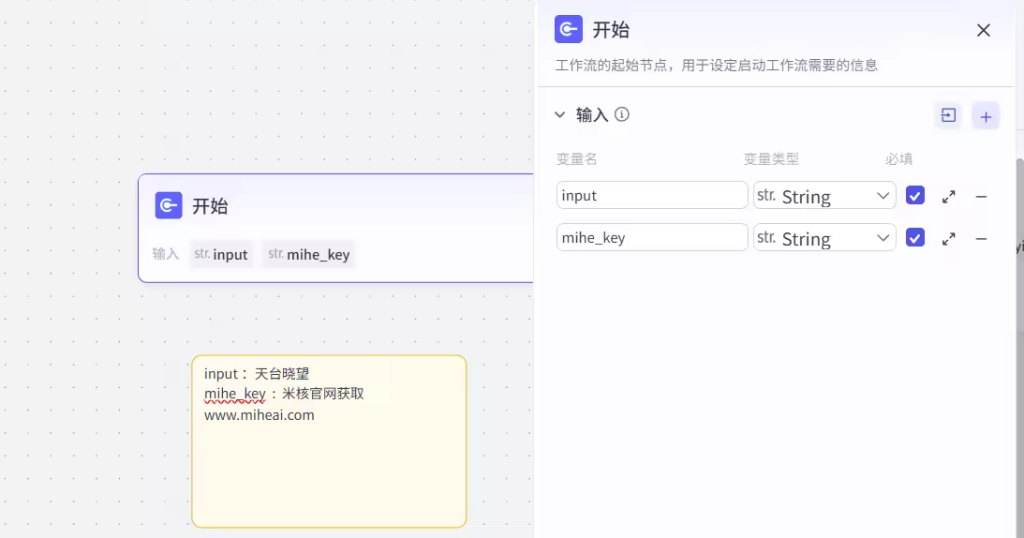Click the info icon next to 输入
The image size is (1024, 538).
pyautogui.click(x=622, y=115)
